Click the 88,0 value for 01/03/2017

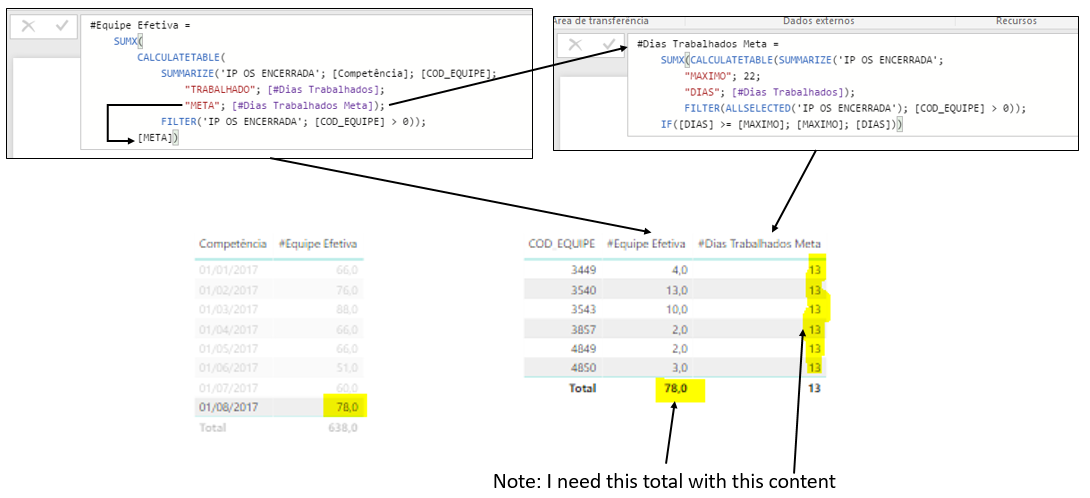tap(347, 309)
